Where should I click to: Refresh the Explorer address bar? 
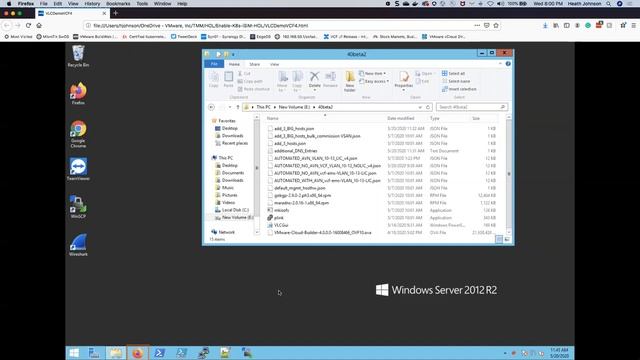click(x=428, y=107)
